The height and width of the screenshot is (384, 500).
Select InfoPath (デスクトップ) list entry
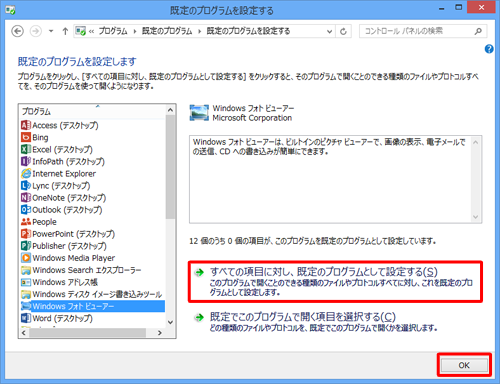[93, 161]
